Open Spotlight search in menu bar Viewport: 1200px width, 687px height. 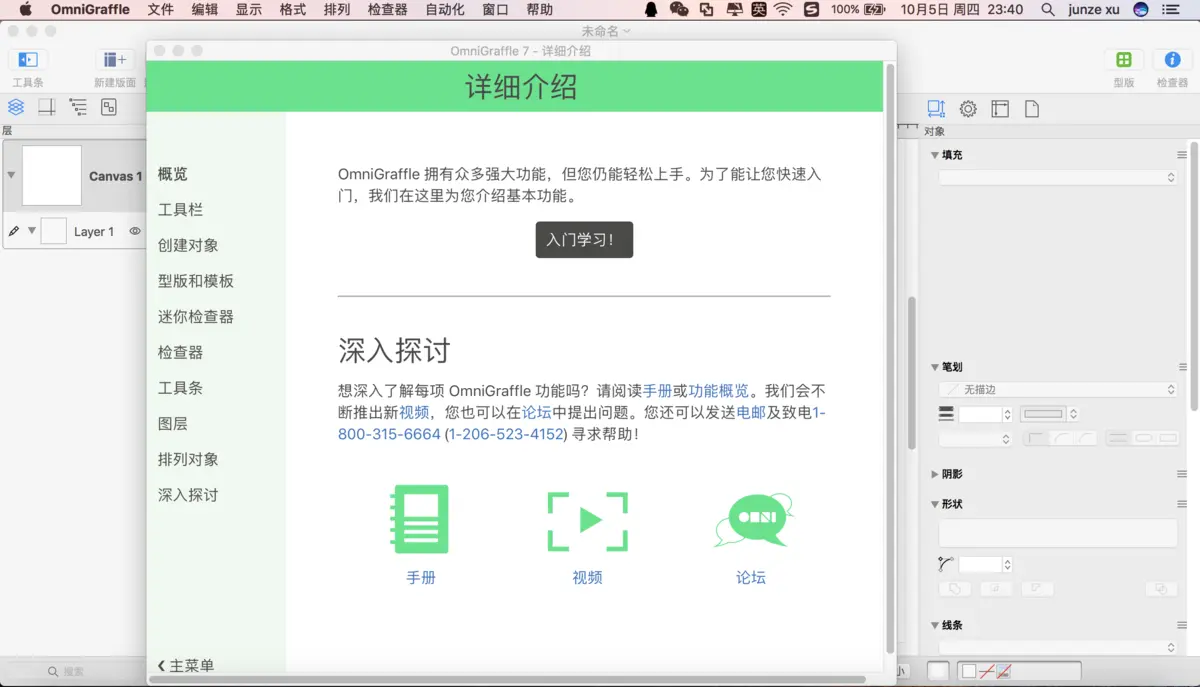point(1048,10)
